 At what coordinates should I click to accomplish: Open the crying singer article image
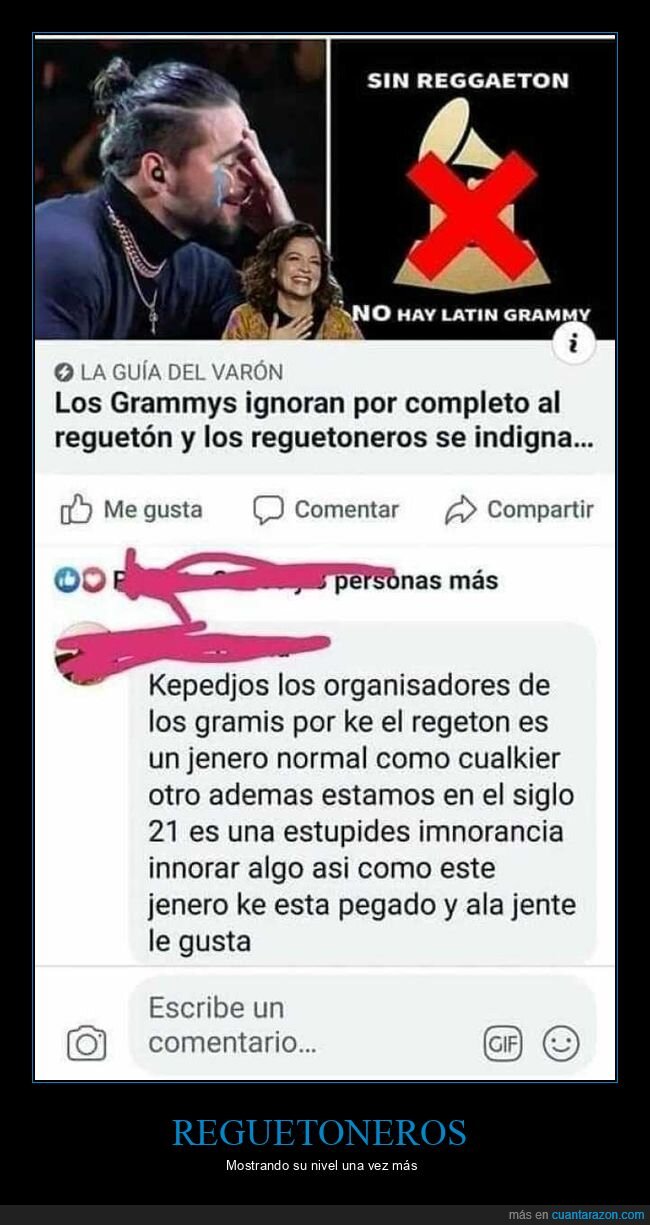[181, 189]
